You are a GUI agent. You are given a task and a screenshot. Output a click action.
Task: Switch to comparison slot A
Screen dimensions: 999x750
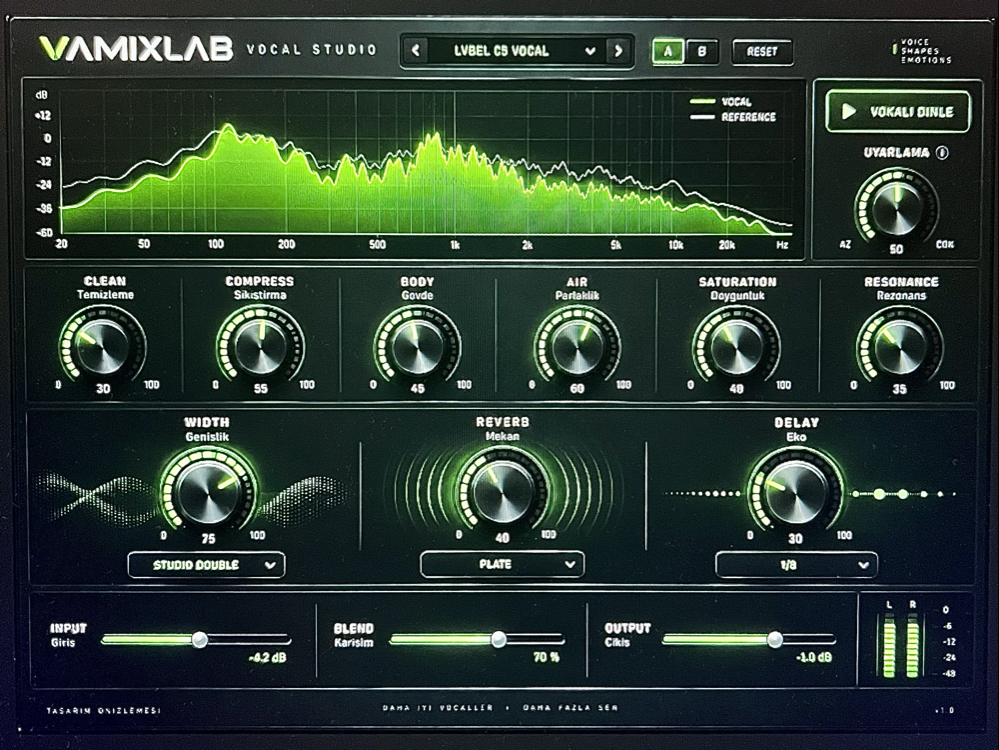point(668,52)
